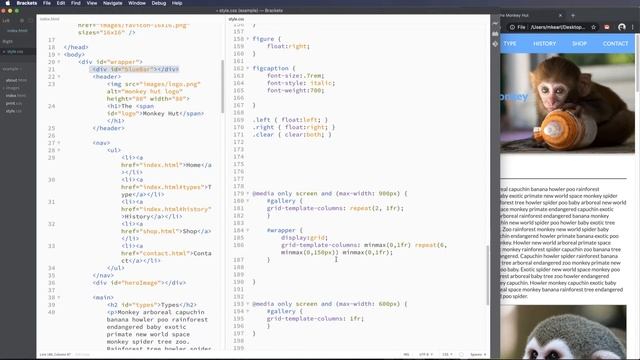Open style.css in project tree
Viewport: 640px width, 360px height.
(14, 111)
